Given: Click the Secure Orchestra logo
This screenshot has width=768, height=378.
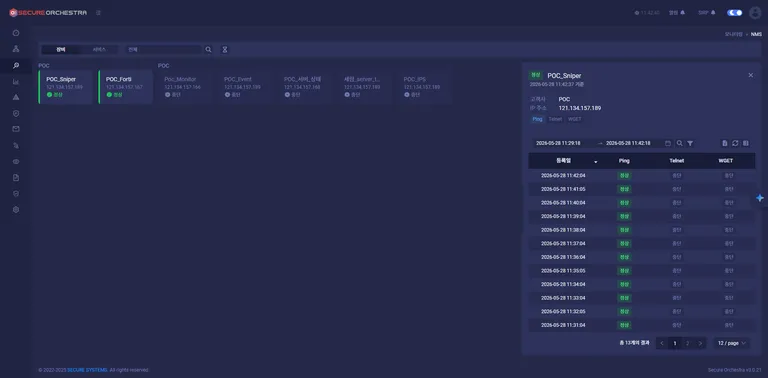Looking at the screenshot, I should point(48,13).
